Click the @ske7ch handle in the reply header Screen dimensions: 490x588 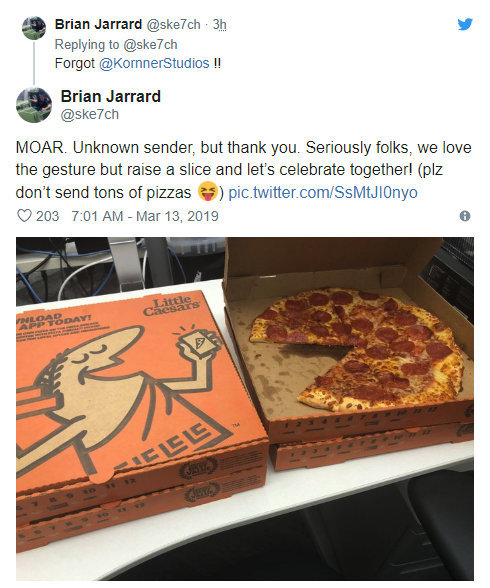coord(173,24)
